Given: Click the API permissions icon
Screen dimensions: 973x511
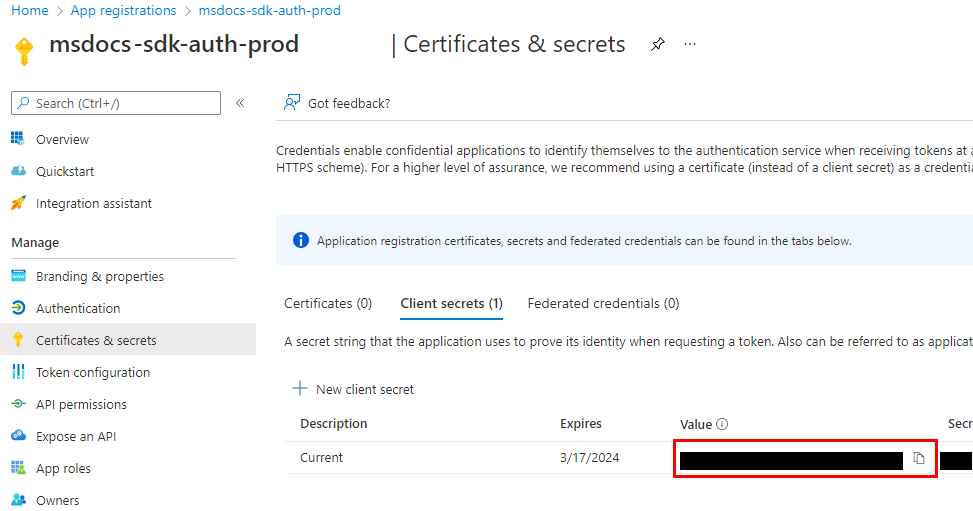Looking at the screenshot, I should point(18,404).
